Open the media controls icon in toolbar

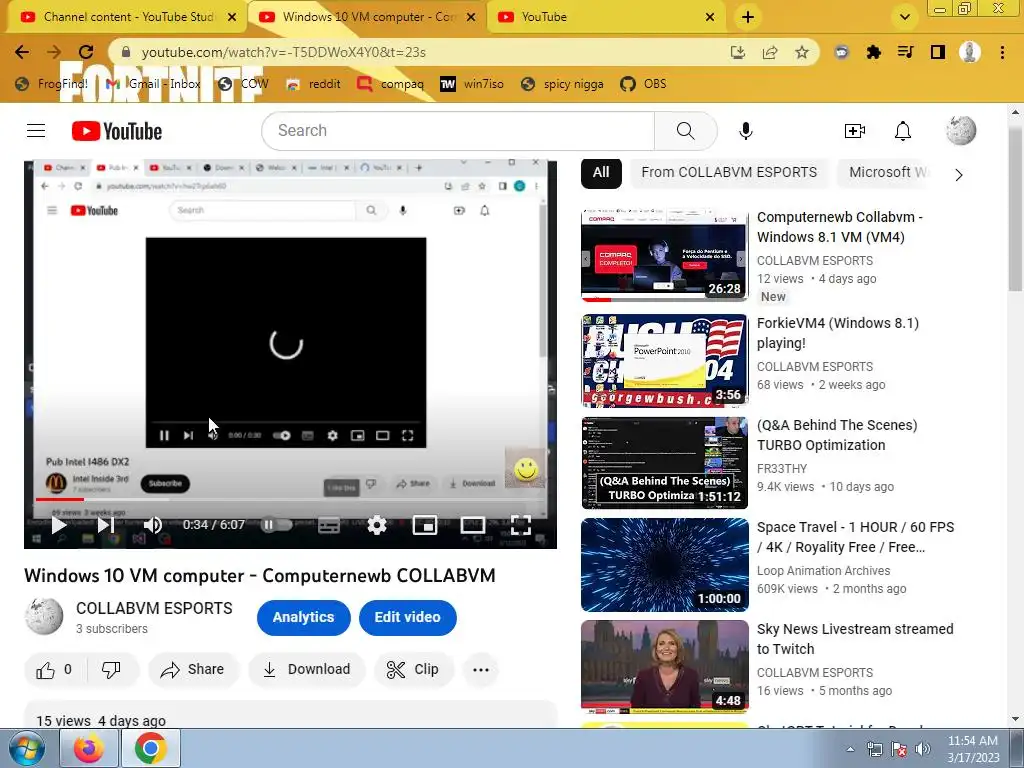(x=905, y=52)
